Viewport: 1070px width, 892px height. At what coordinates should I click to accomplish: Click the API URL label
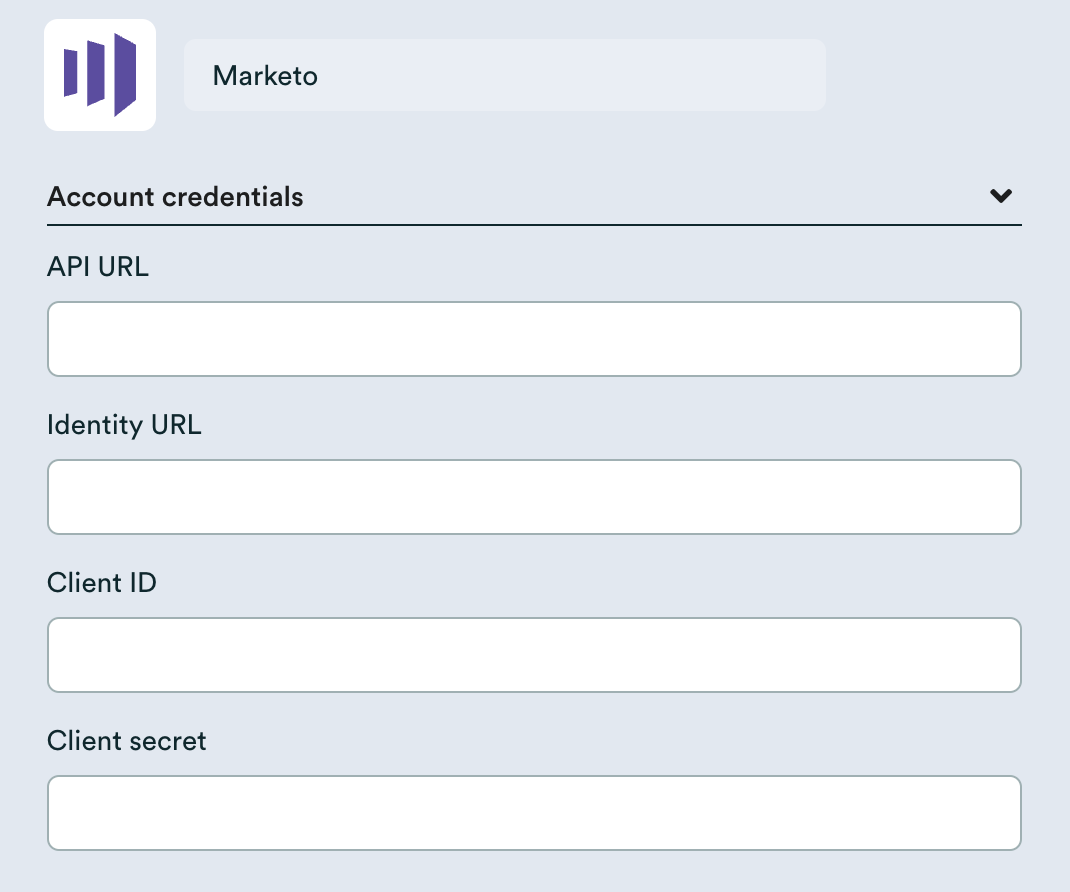point(98,267)
